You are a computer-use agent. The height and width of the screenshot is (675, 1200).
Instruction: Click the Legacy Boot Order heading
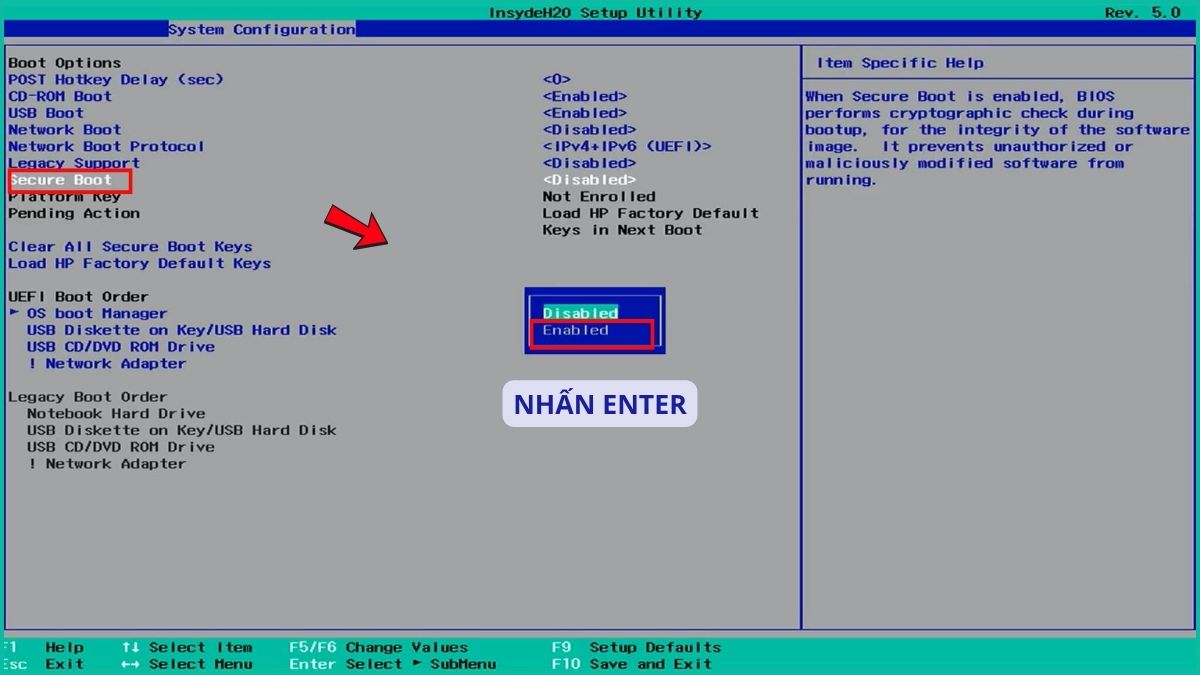pos(88,397)
